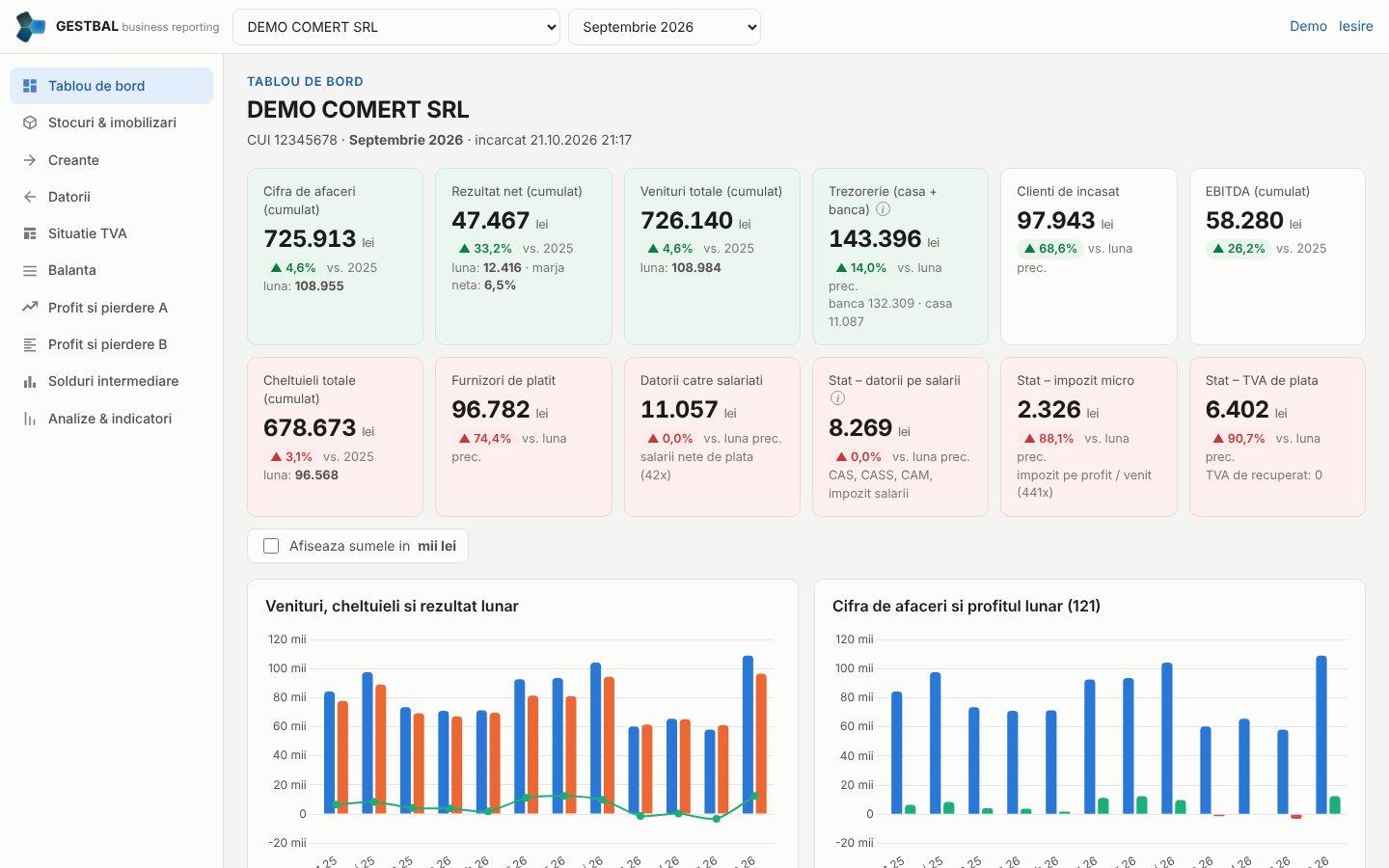Click the Solduri intermediare bar chart icon
Image resolution: width=1389 pixels, height=868 pixels.
(30, 381)
